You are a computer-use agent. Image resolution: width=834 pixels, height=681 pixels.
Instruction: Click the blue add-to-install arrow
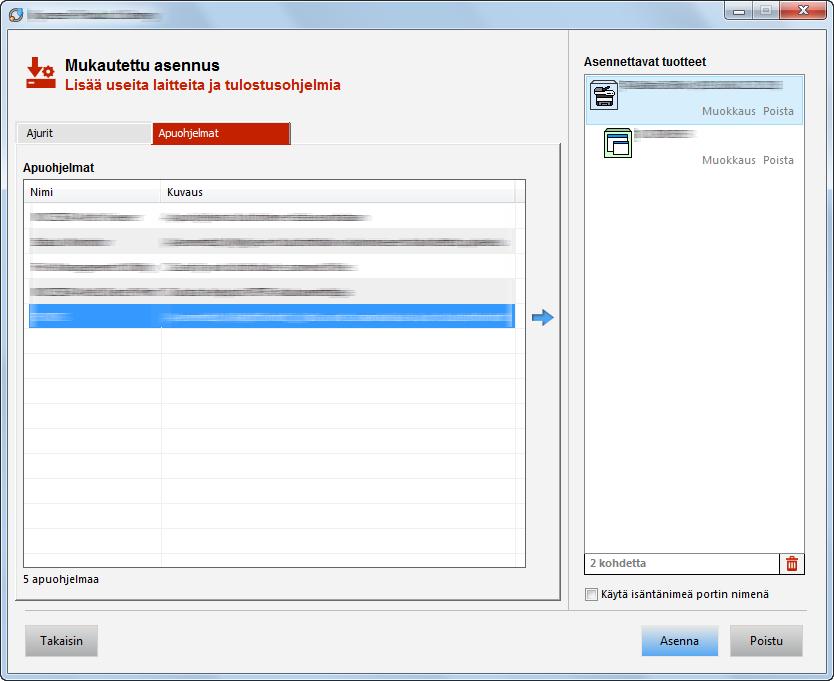[543, 318]
